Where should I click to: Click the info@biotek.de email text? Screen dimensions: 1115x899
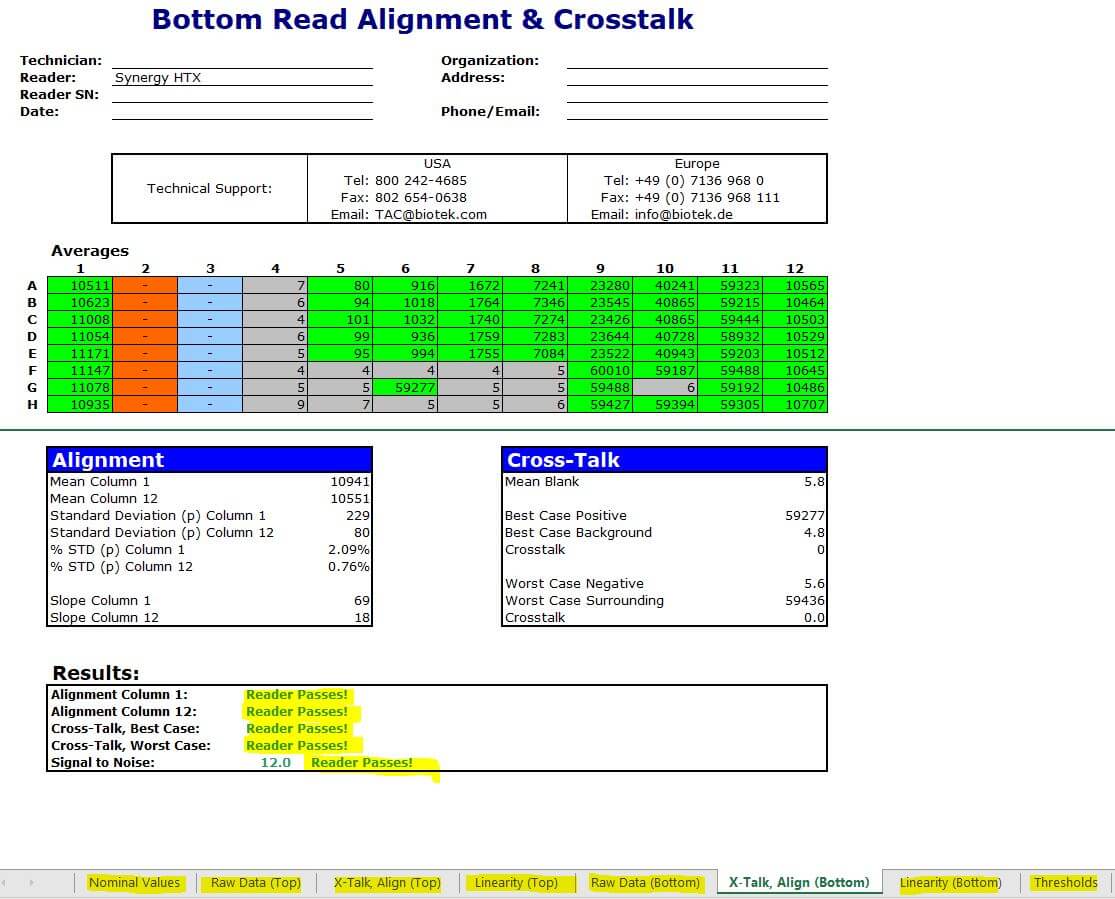click(696, 215)
